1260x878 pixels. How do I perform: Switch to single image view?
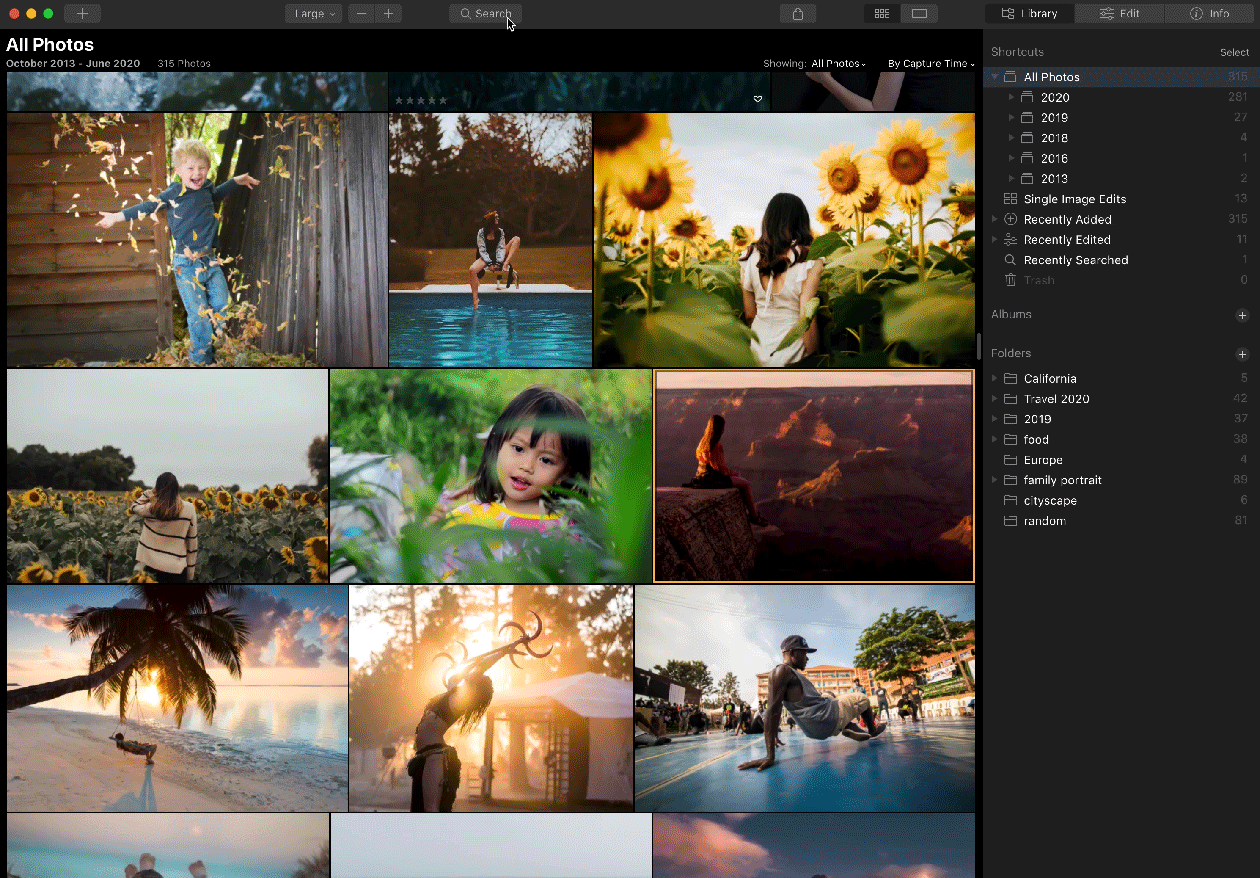(919, 14)
